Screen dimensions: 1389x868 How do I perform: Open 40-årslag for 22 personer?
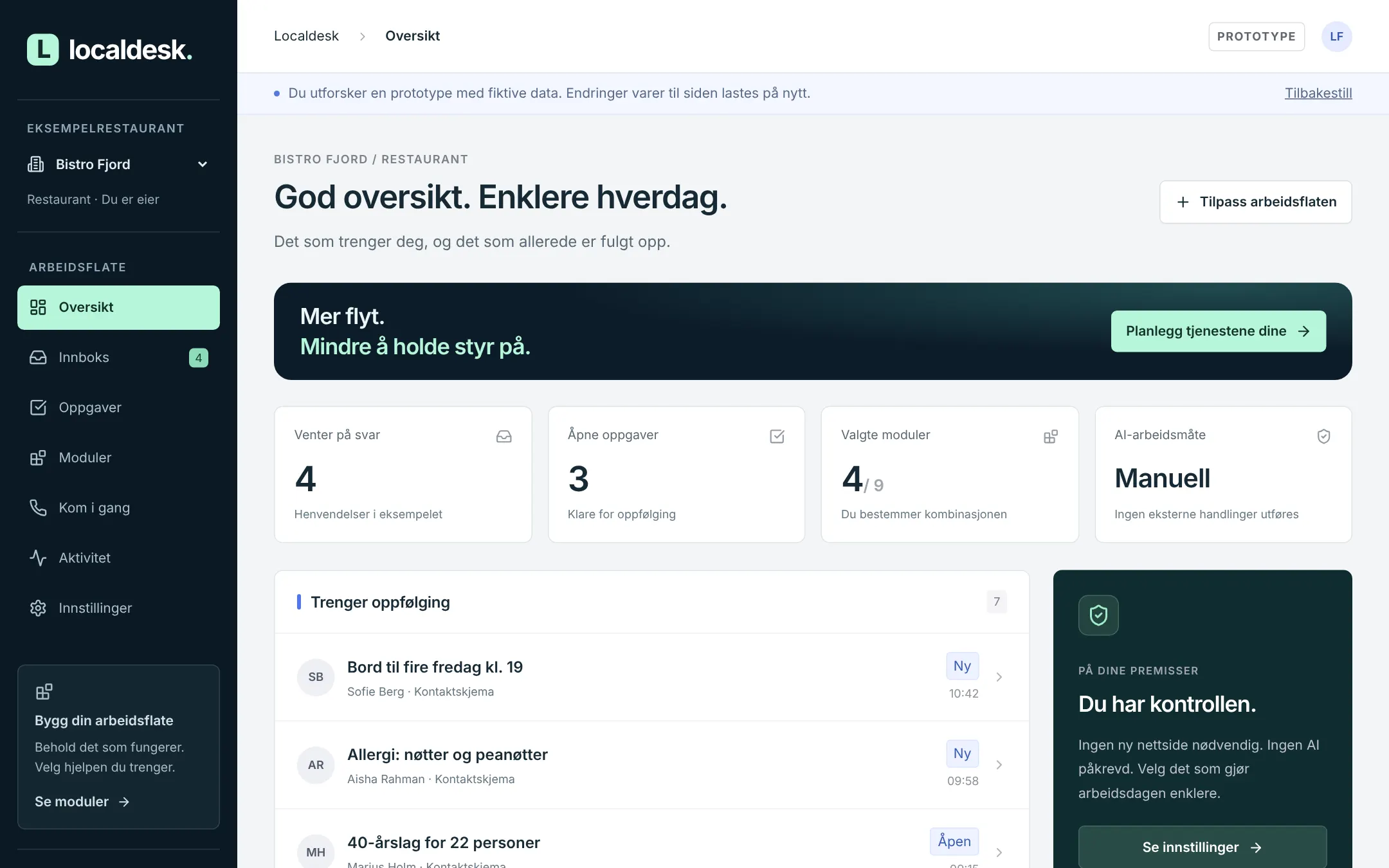652,839
